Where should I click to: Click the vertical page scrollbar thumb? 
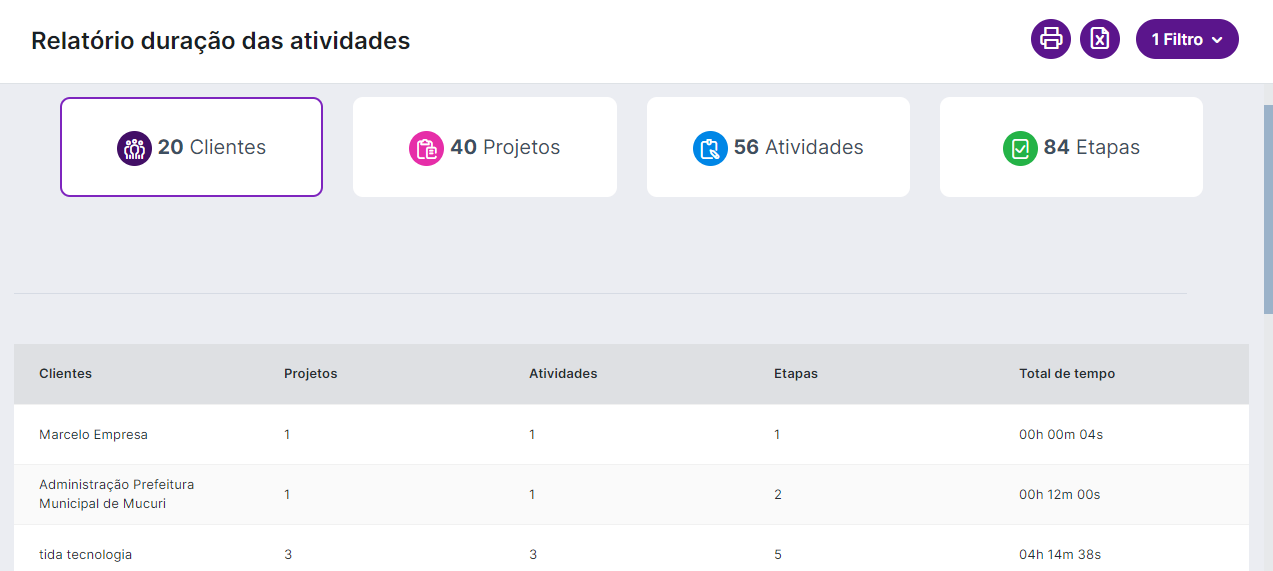[1268, 210]
